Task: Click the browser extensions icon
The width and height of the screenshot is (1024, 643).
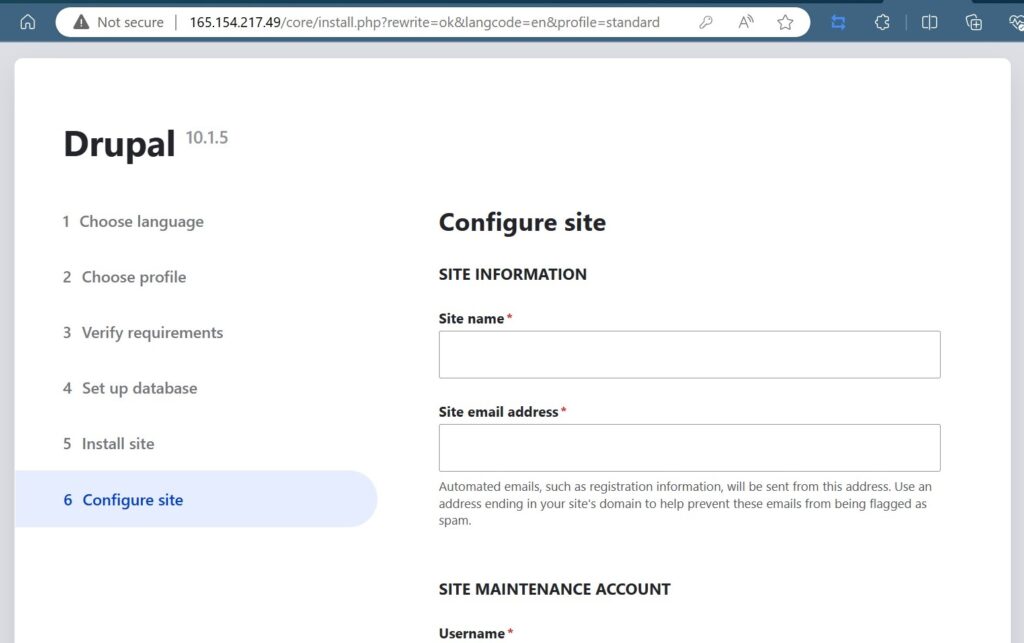Action: (x=882, y=21)
